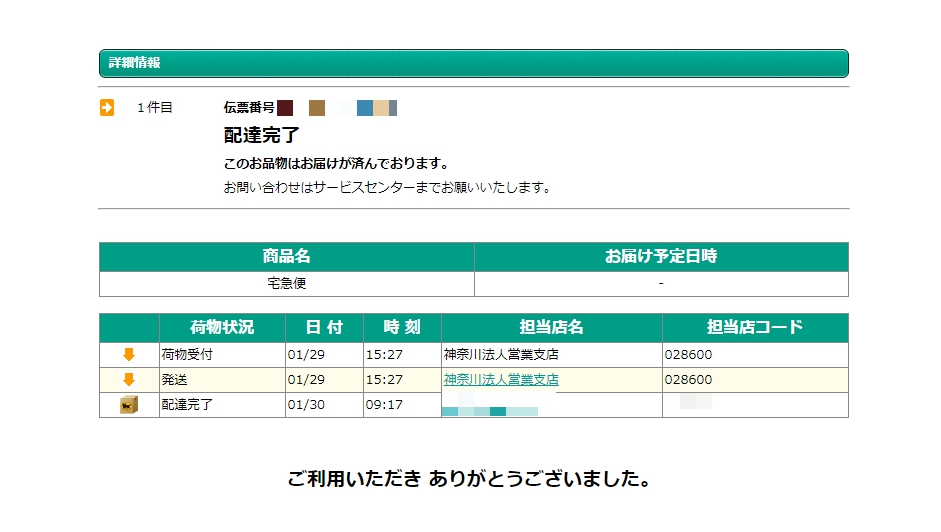Image resolution: width=941 pixels, height=532 pixels.
Task: Click the 配達完了 cell in the tracking table
Action: [x=222, y=405]
